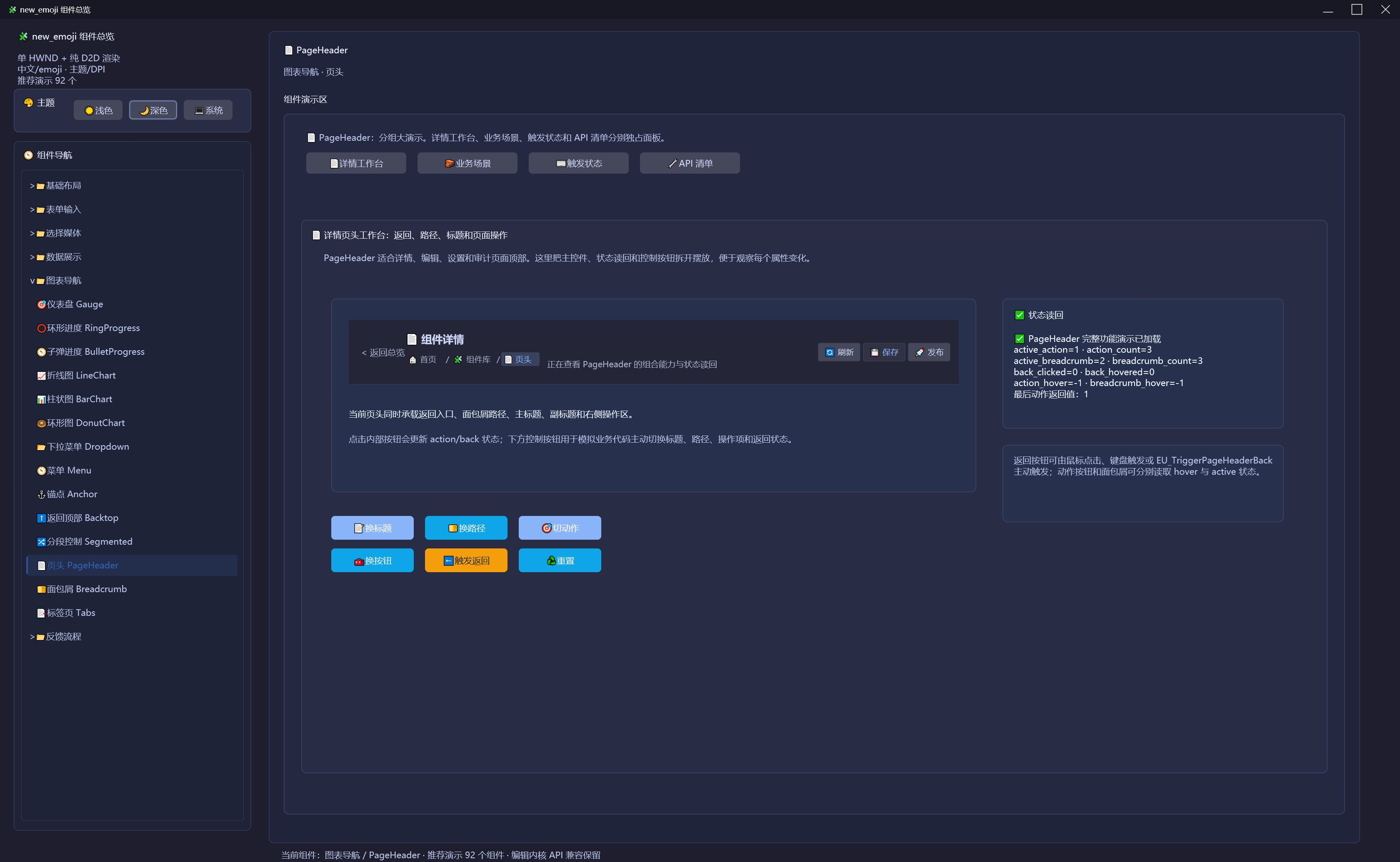The width and height of the screenshot is (1400, 862).
Task: Click the LineChart chart icon
Action: point(41,376)
